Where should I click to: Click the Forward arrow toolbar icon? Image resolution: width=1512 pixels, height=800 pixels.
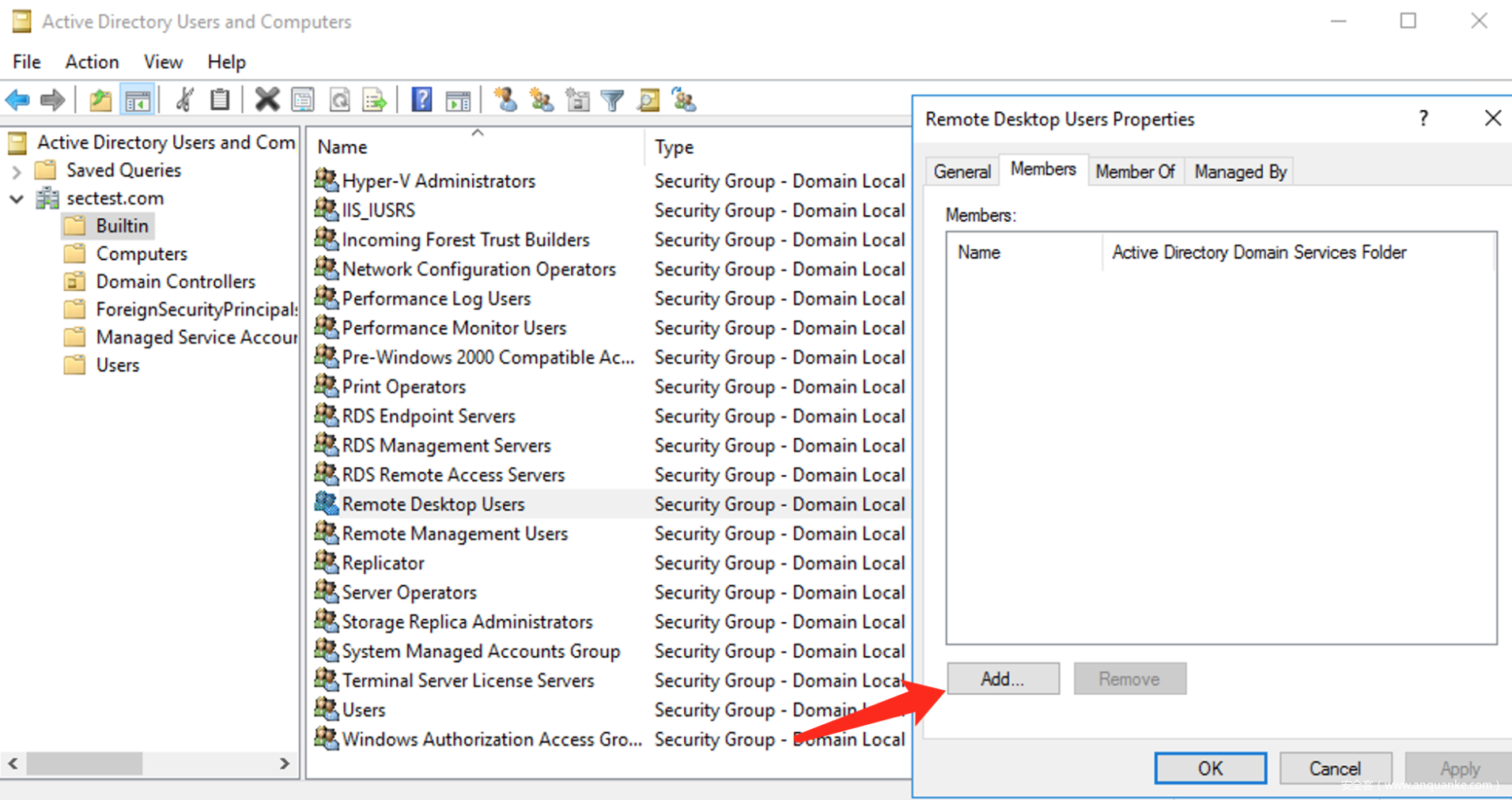coord(52,100)
